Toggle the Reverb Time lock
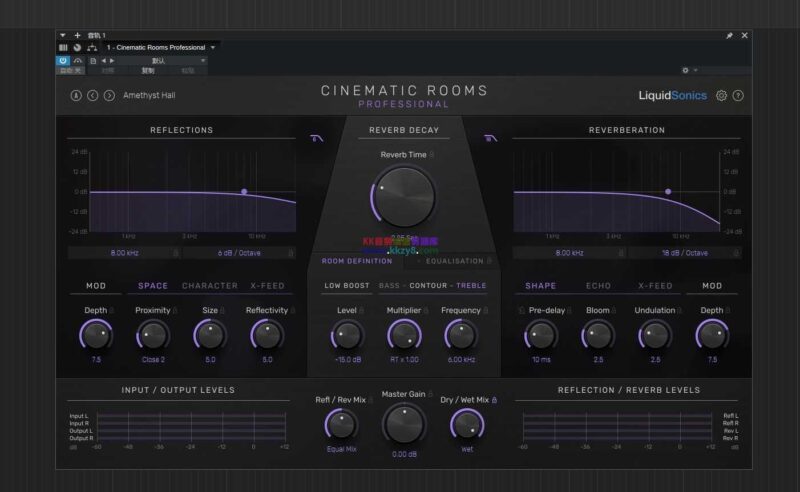 [x=432, y=155]
